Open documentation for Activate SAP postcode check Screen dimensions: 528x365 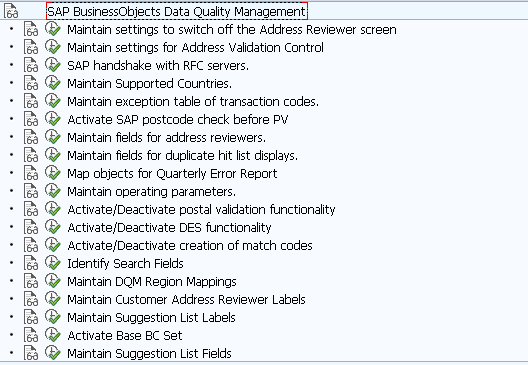pos(31,119)
